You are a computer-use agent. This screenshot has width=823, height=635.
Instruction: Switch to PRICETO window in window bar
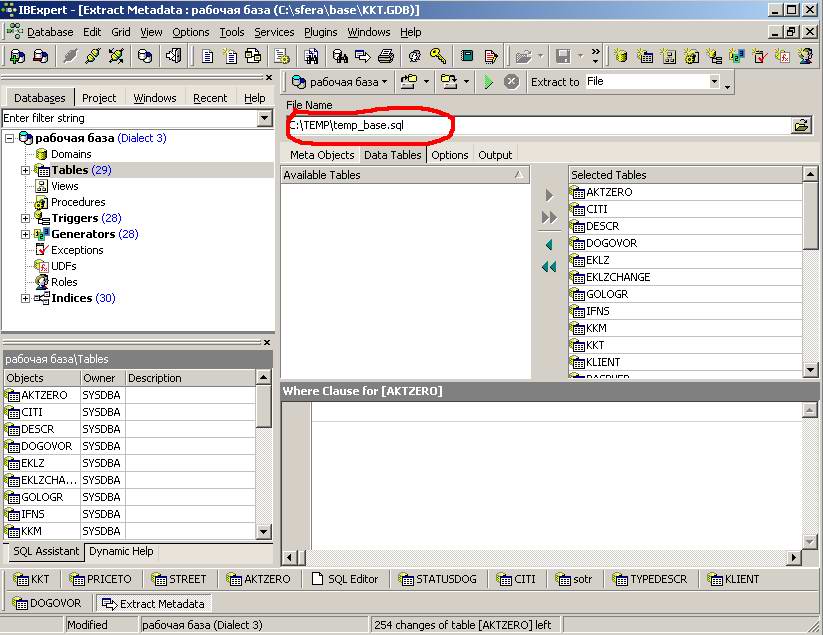tap(101, 579)
